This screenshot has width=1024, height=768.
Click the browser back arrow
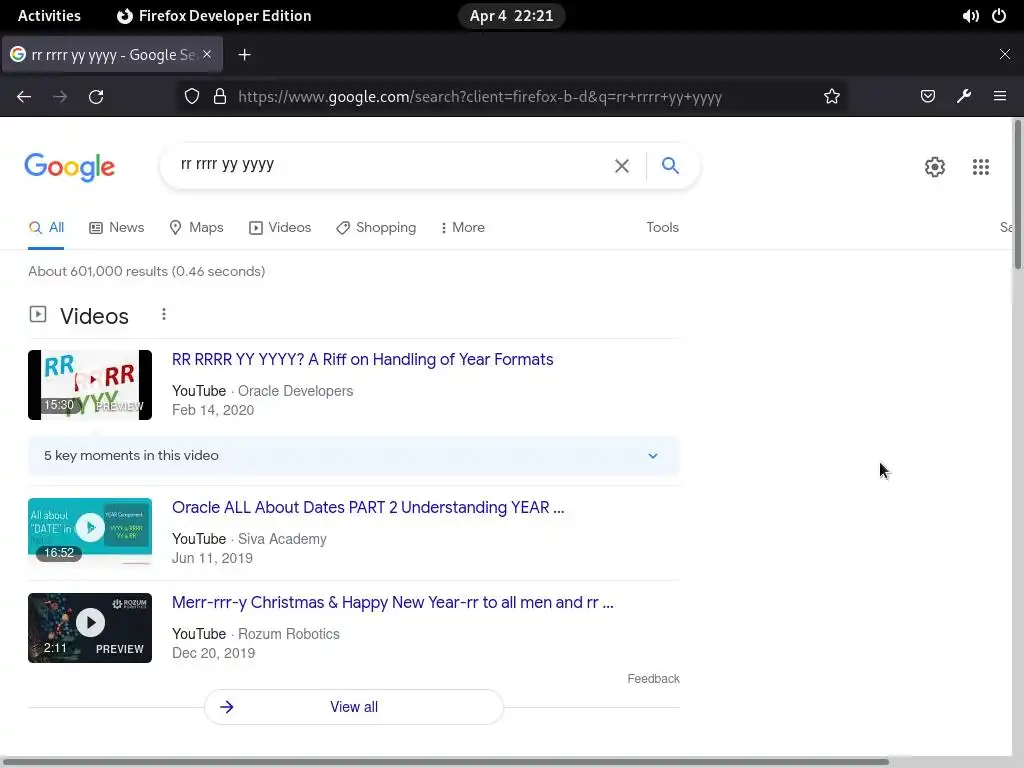24,97
